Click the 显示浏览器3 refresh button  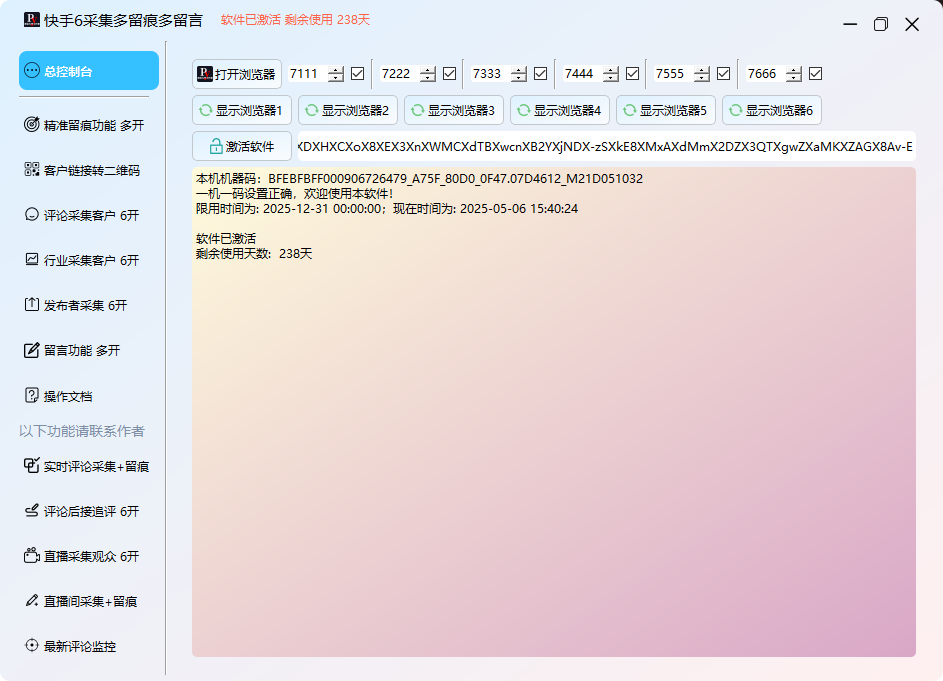coord(454,110)
